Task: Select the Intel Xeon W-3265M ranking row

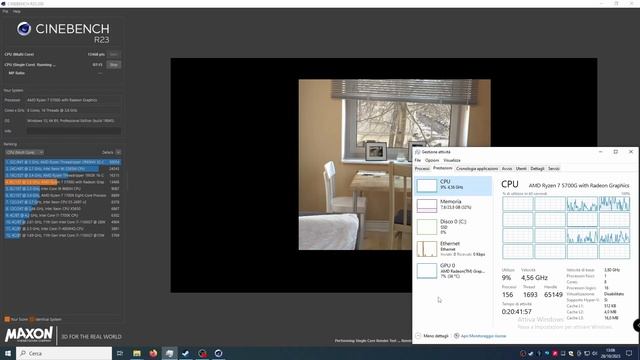Action: 62,169
